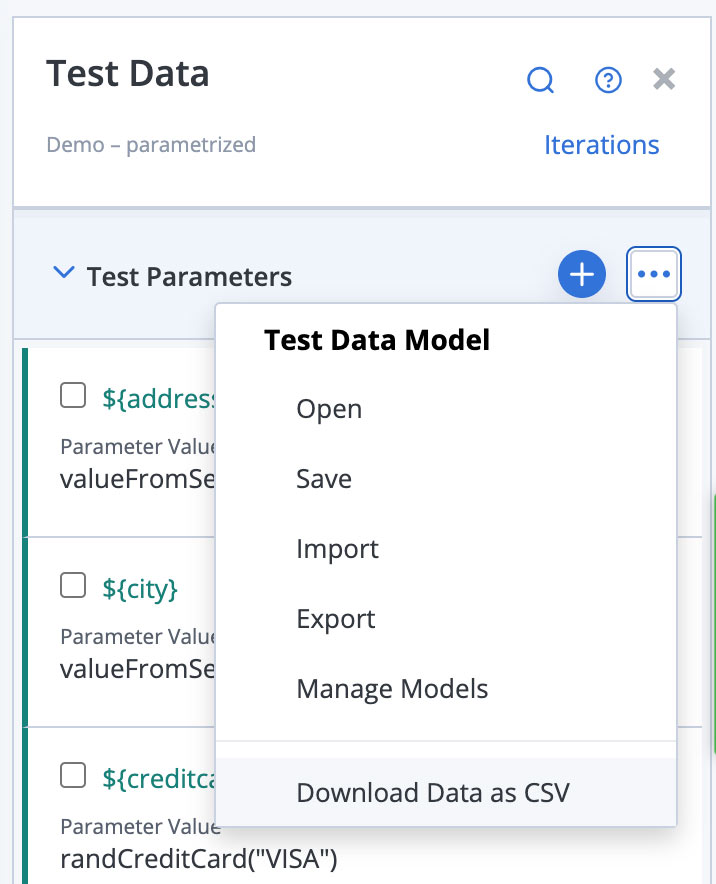
Task: Select Save in the Test Data Model menu
Action: point(323,478)
